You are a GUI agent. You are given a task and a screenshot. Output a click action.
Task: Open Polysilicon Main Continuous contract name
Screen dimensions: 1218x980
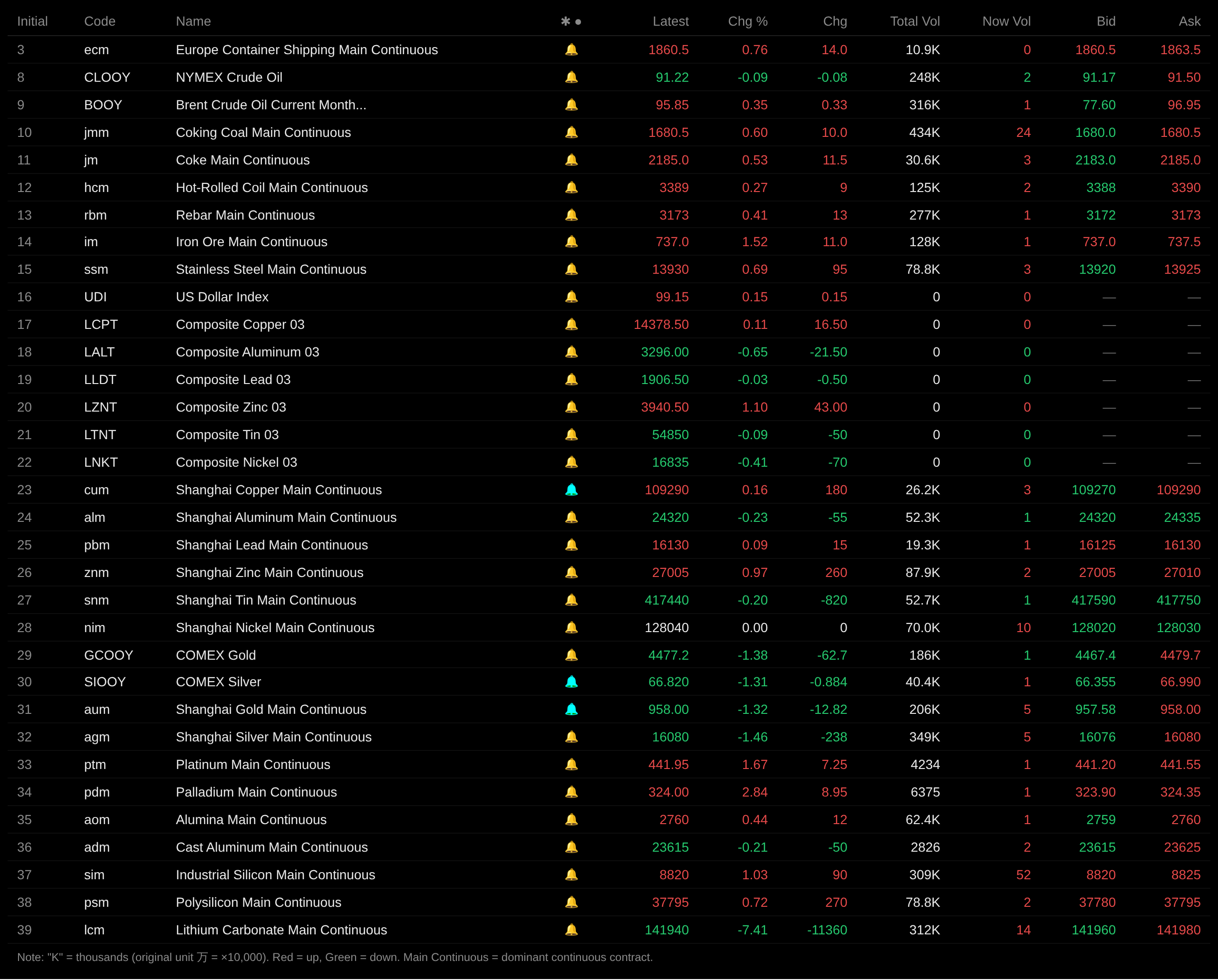click(259, 903)
